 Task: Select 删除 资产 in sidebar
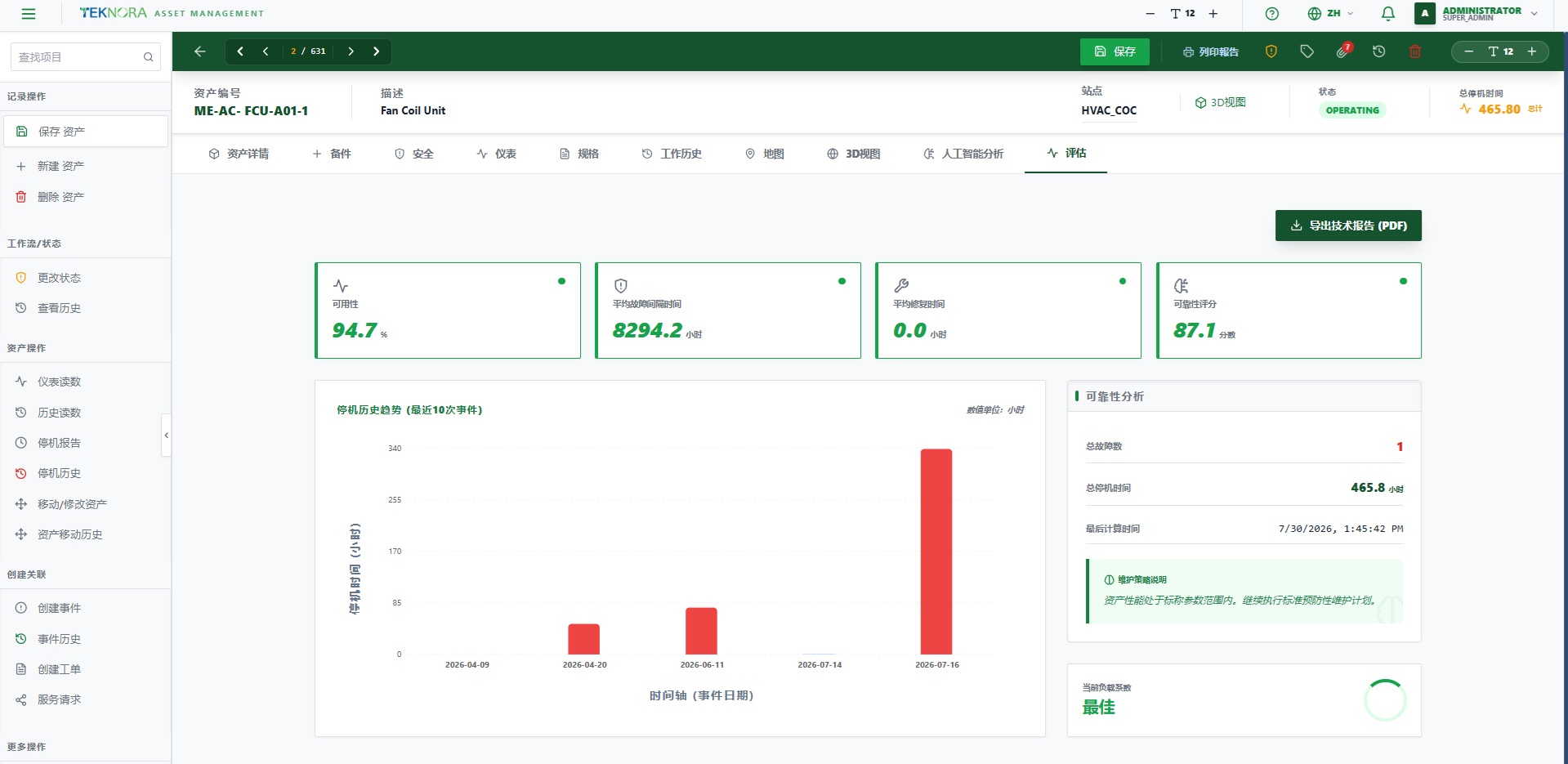85,197
